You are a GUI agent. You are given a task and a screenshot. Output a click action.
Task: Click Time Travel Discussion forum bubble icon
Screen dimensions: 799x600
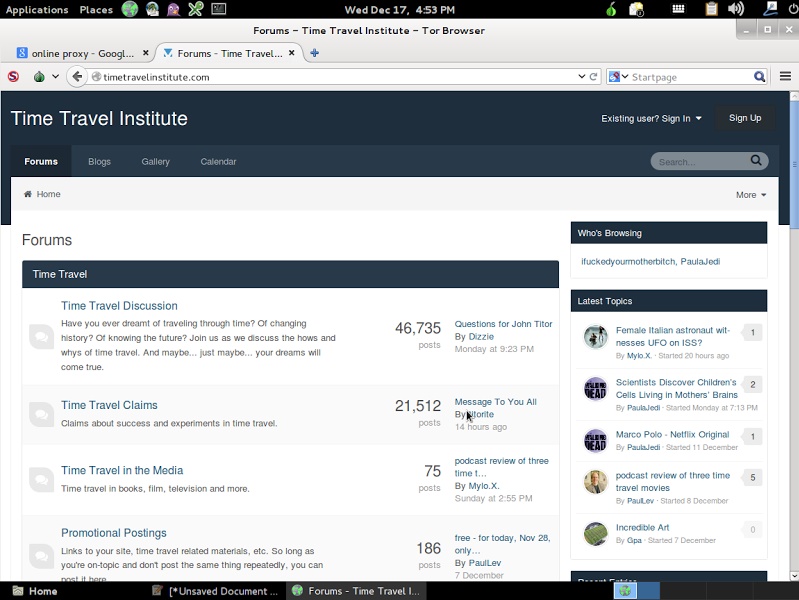(x=42, y=336)
